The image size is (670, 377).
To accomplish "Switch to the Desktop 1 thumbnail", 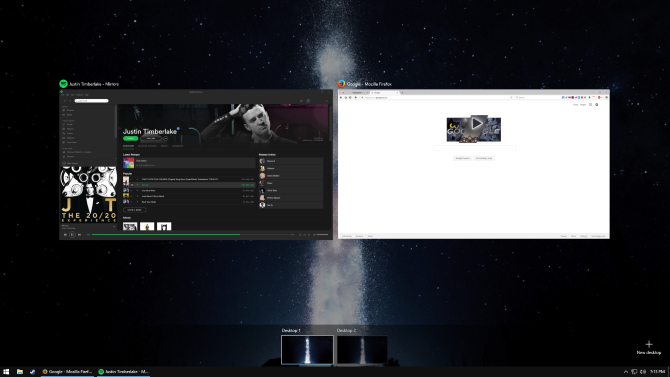I will coord(307,350).
